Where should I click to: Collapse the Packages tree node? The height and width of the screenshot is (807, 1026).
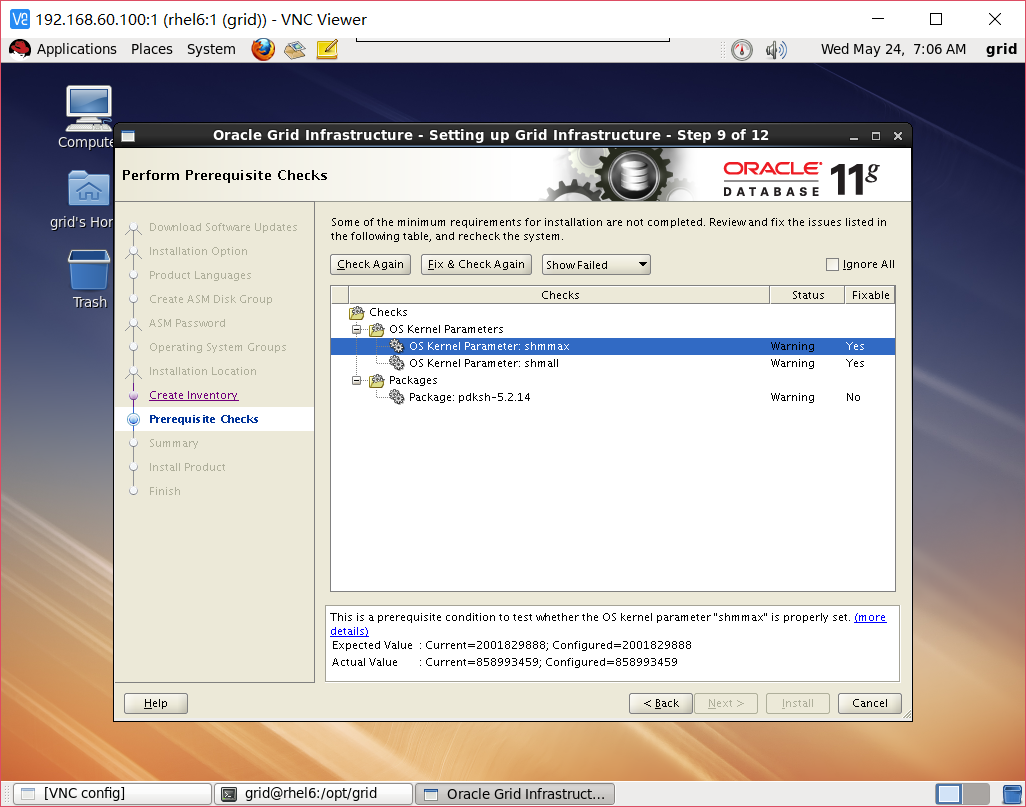[357, 380]
